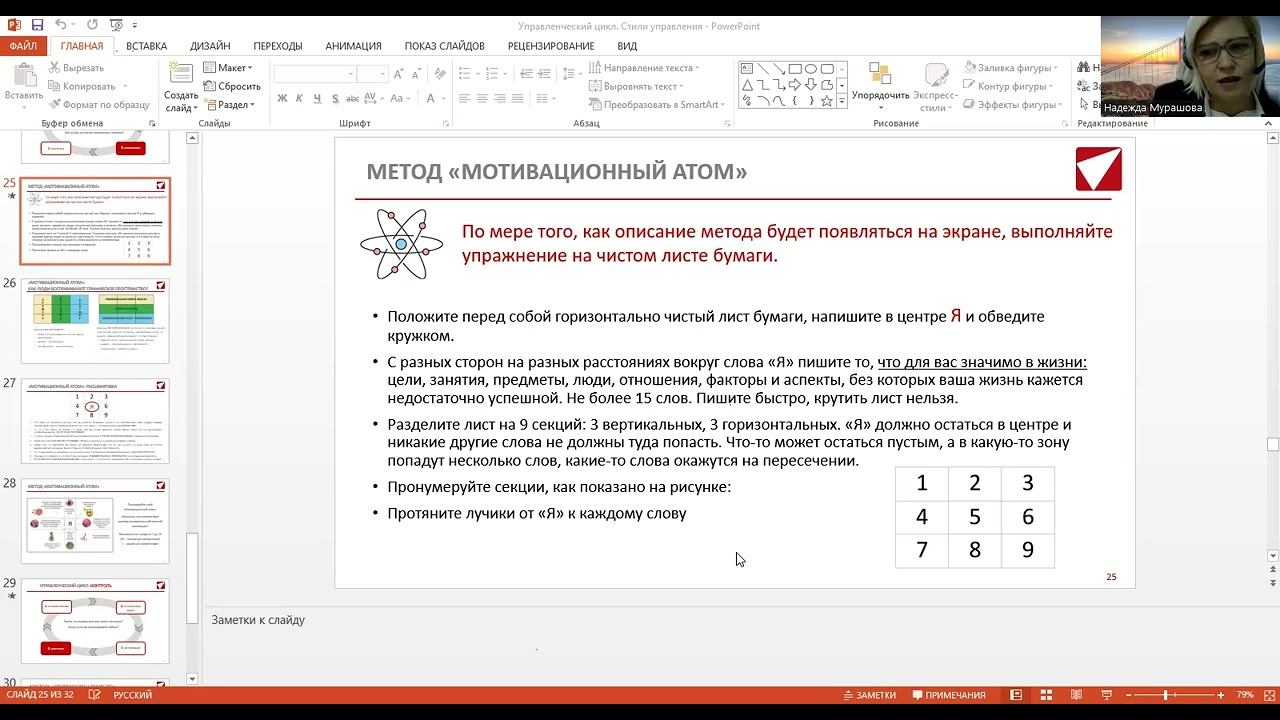This screenshot has width=1280, height=720.
Task: Open the File (ФАЙЛ) tab
Action: pyautogui.click(x=23, y=46)
